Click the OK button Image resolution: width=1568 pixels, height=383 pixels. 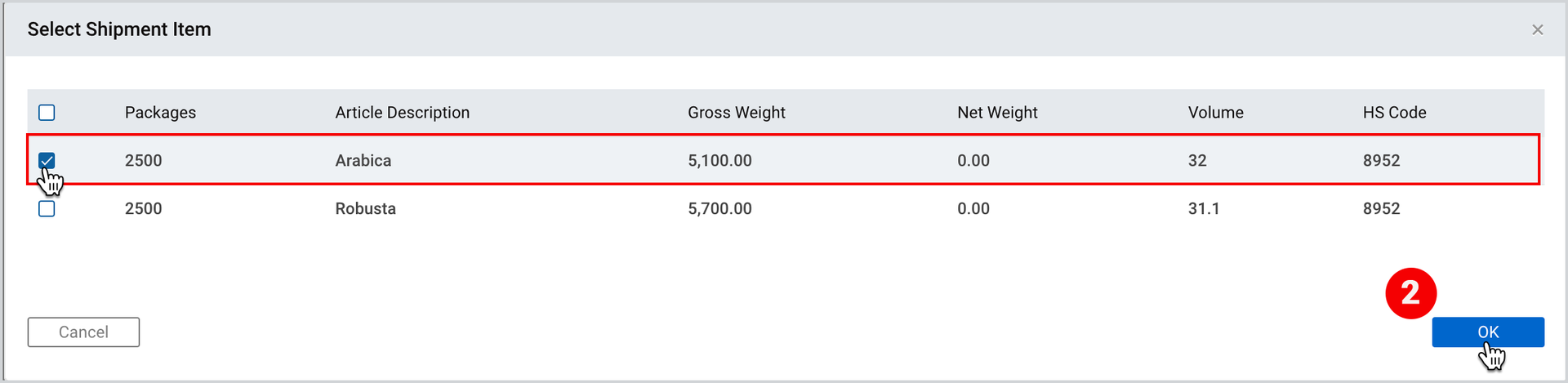click(x=1487, y=332)
